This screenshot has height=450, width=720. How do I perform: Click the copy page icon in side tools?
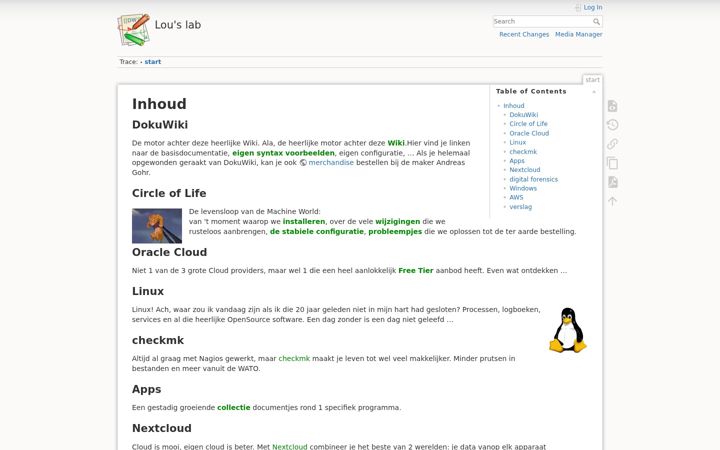pos(612,163)
